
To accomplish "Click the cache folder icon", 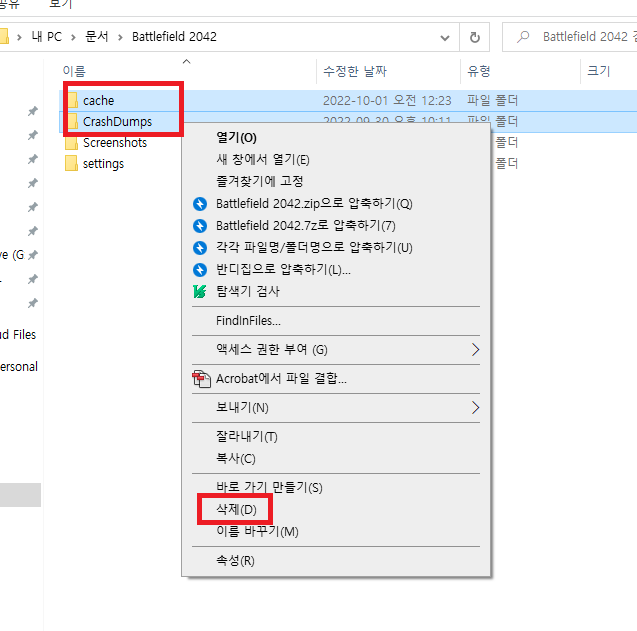I will (x=72, y=100).
